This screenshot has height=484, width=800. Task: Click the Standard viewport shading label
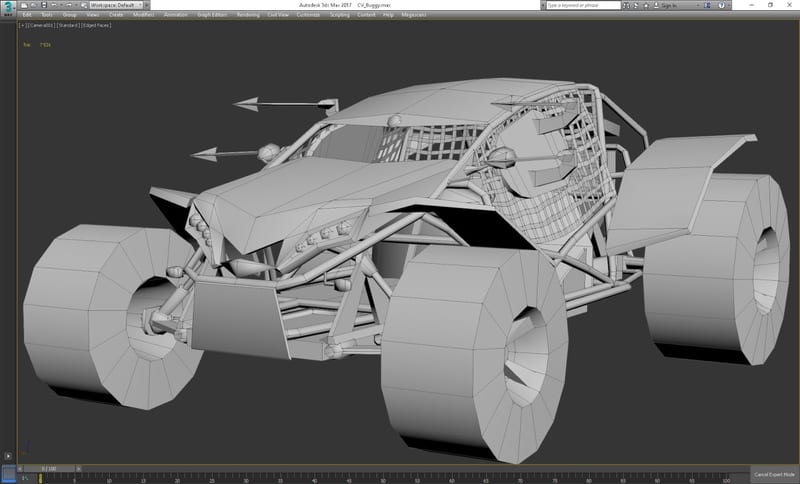pos(68,25)
